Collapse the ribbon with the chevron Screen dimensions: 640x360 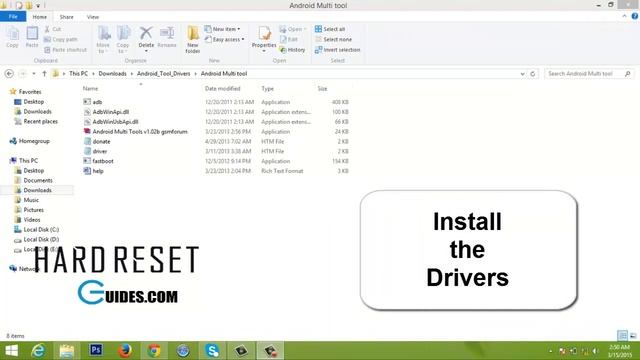624,16
